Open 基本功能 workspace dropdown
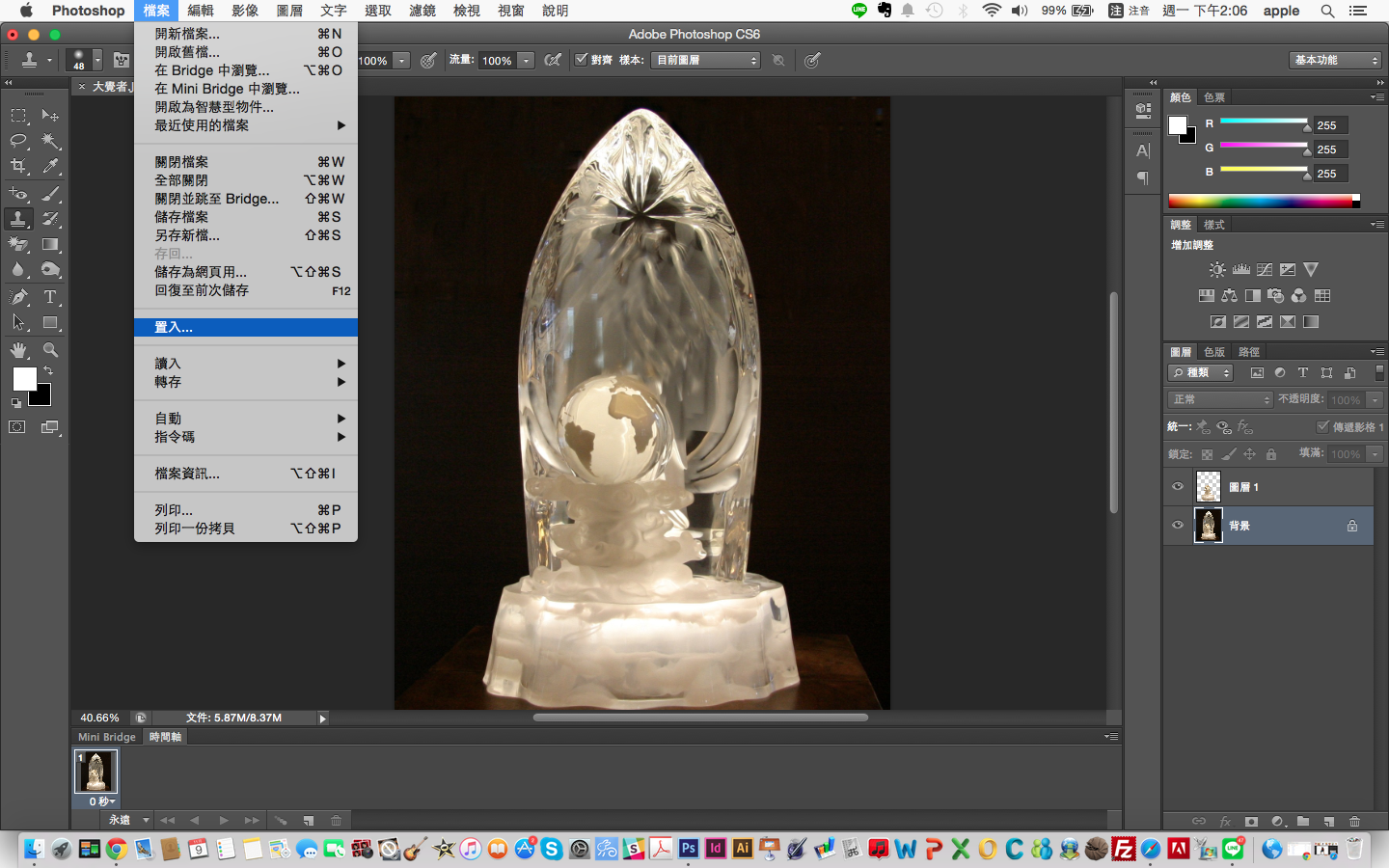This screenshot has height=868, width=1389. click(1336, 60)
